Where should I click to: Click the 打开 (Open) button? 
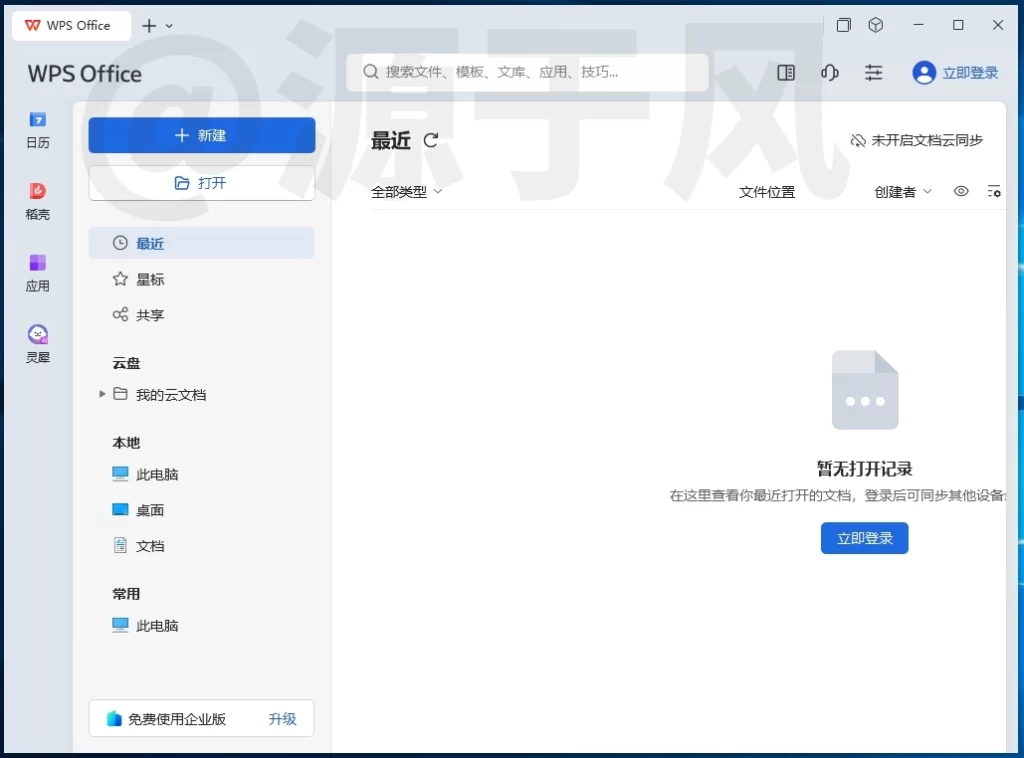click(202, 183)
